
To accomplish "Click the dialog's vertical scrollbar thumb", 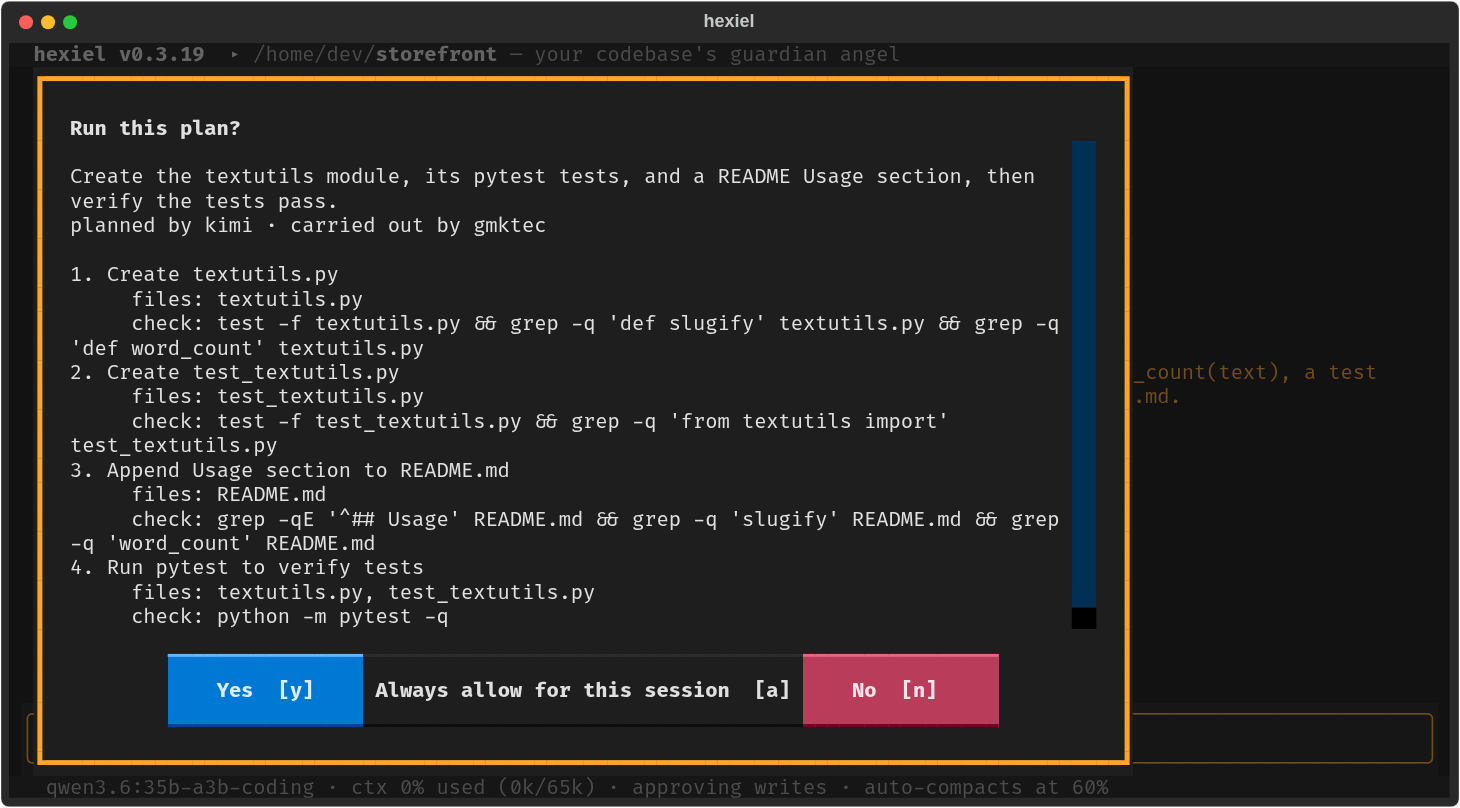I will (x=1084, y=374).
